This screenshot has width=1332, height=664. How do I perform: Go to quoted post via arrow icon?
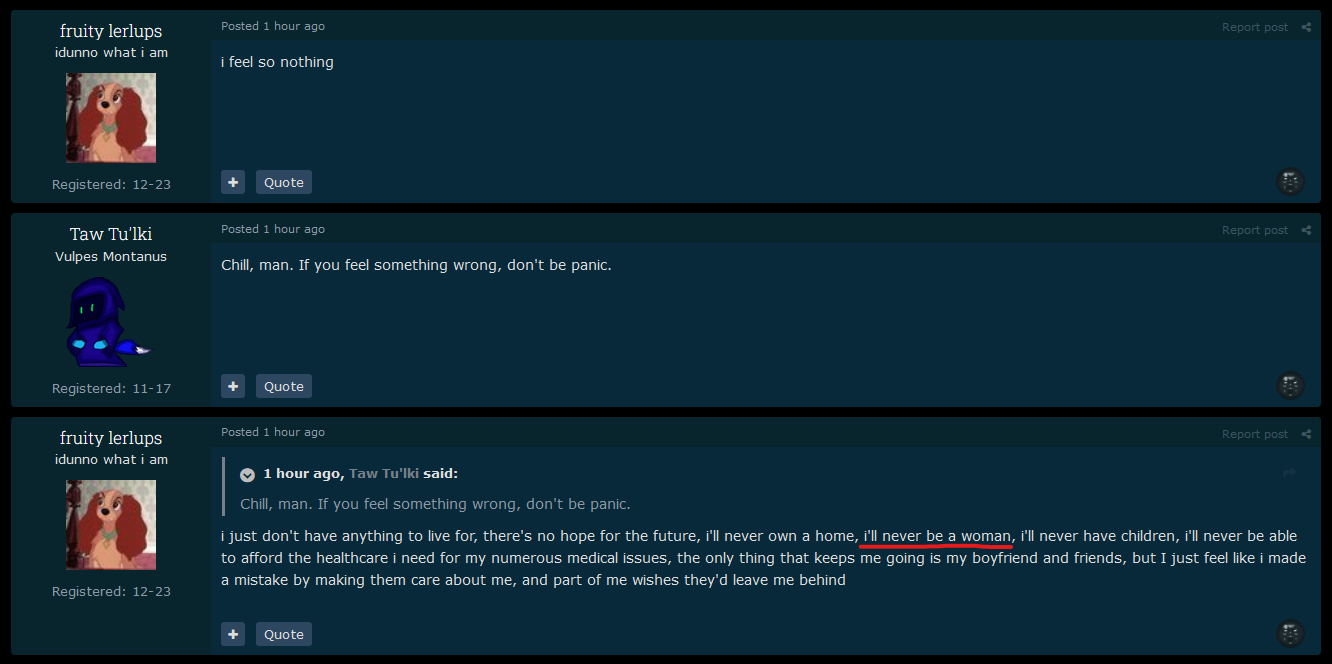point(1289,473)
